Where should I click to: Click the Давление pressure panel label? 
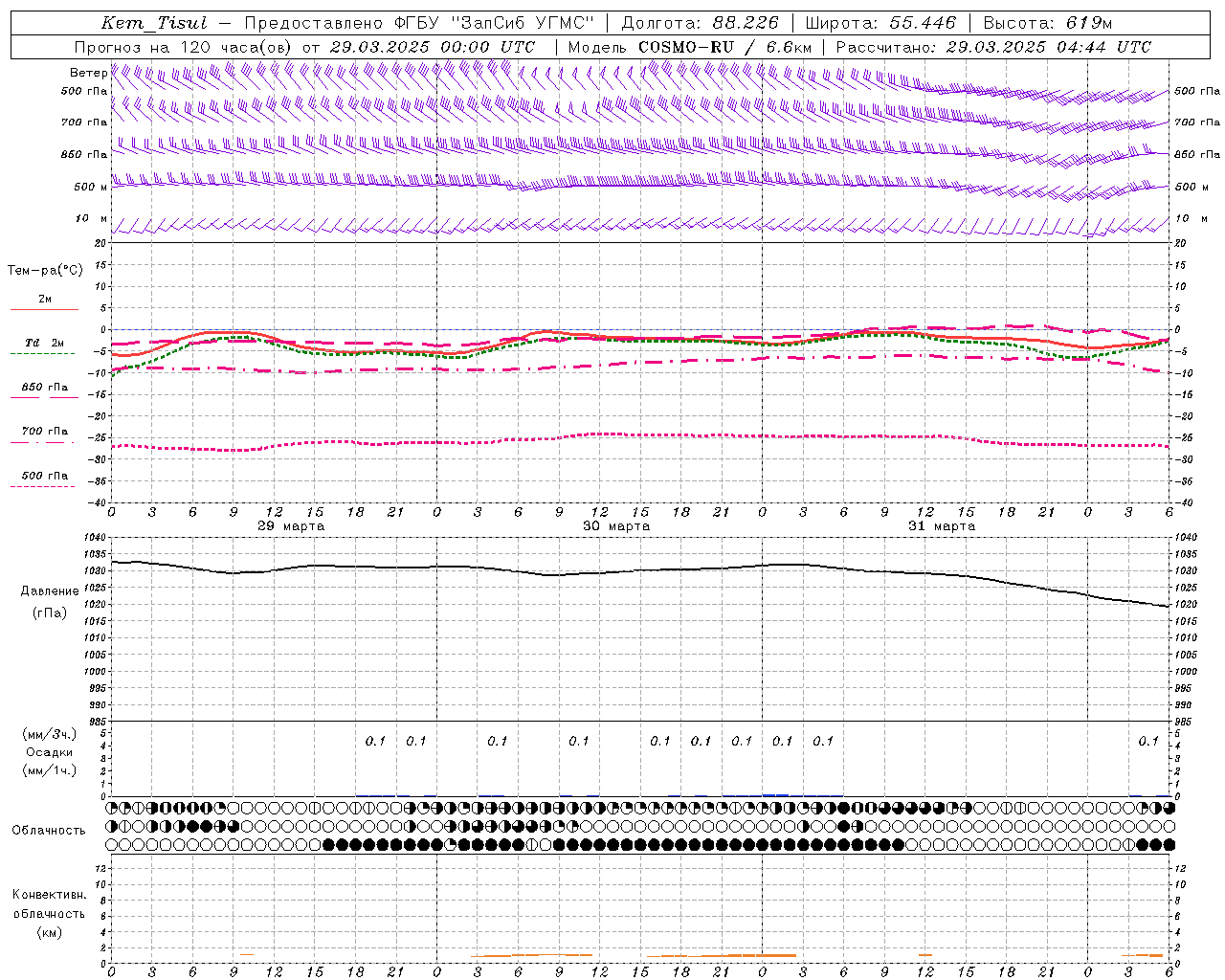50,591
